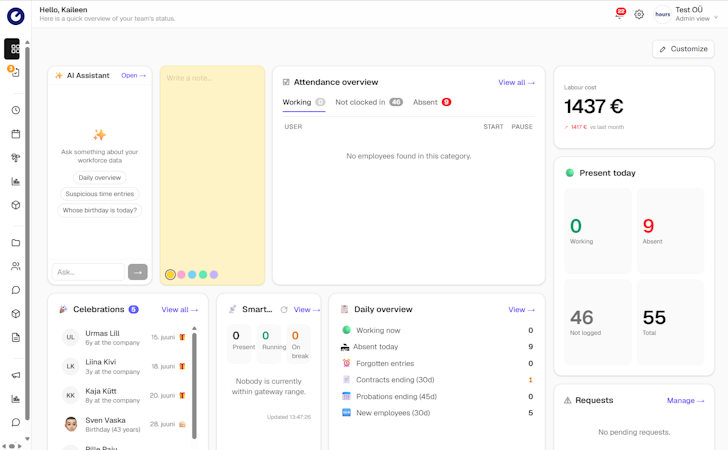
Task: Click the 'Kaja Kütt' celebration row
Action: coord(124,395)
